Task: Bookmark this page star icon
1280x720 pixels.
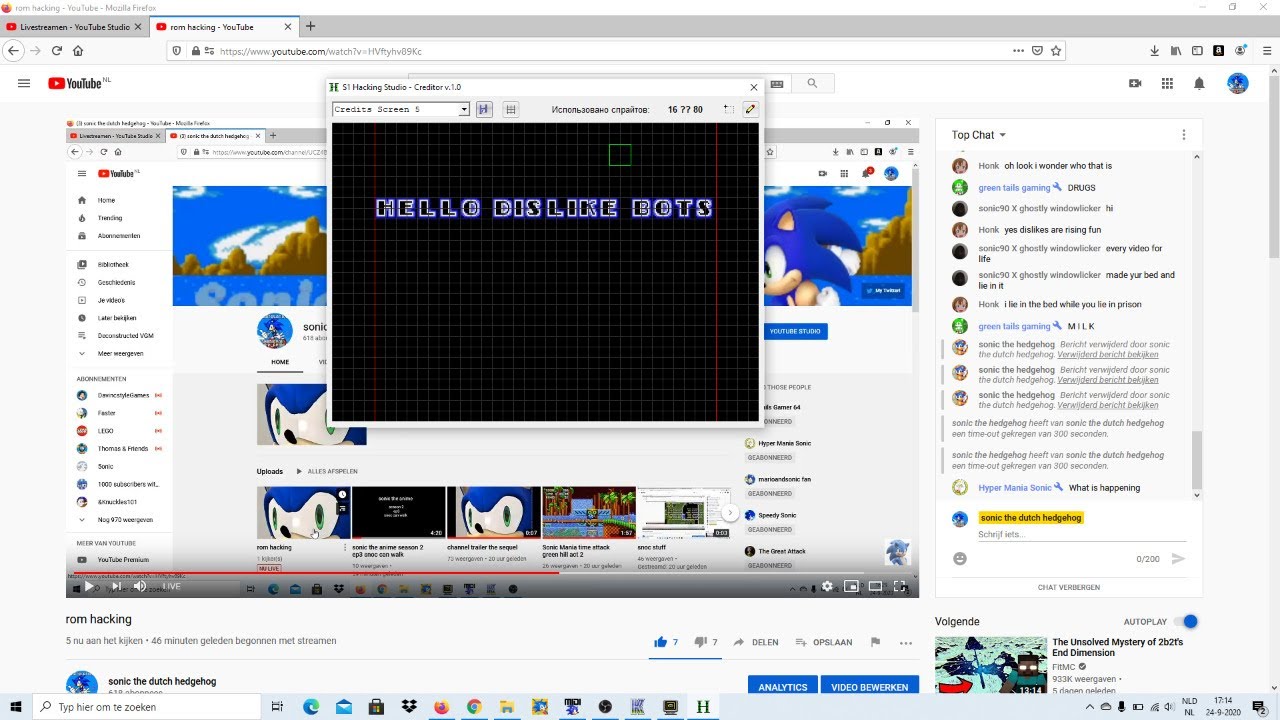Action: coord(1056,51)
